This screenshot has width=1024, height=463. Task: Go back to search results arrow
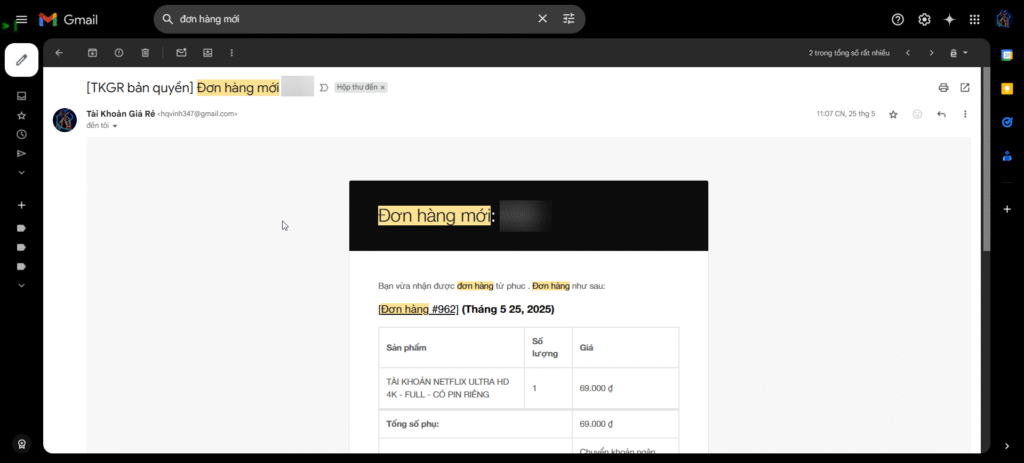click(x=59, y=53)
